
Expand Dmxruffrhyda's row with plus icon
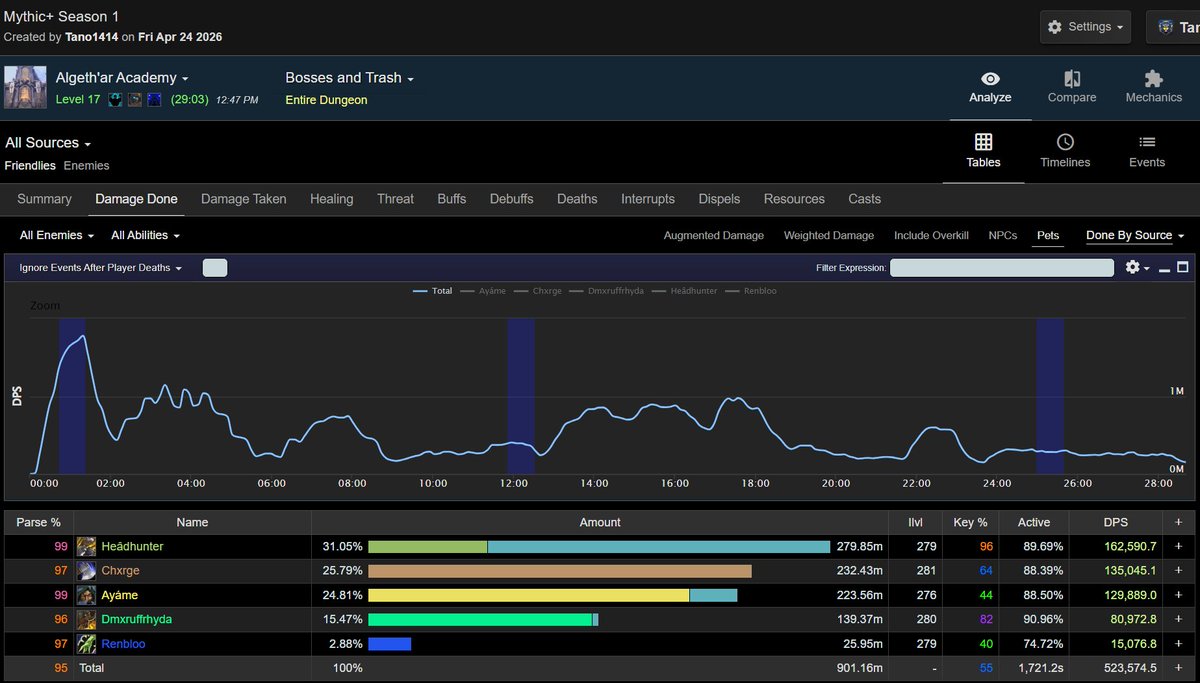tap(1178, 619)
